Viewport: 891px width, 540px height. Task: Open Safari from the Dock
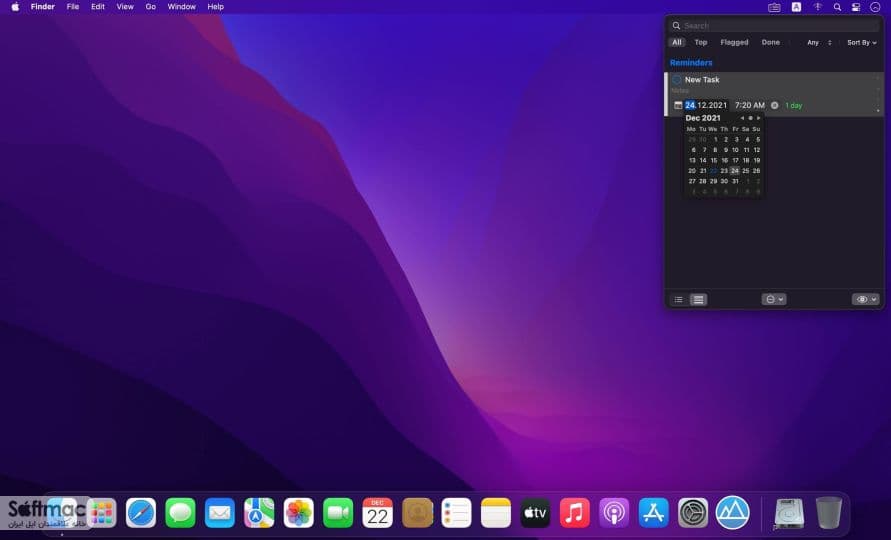(x=141, y=513)
